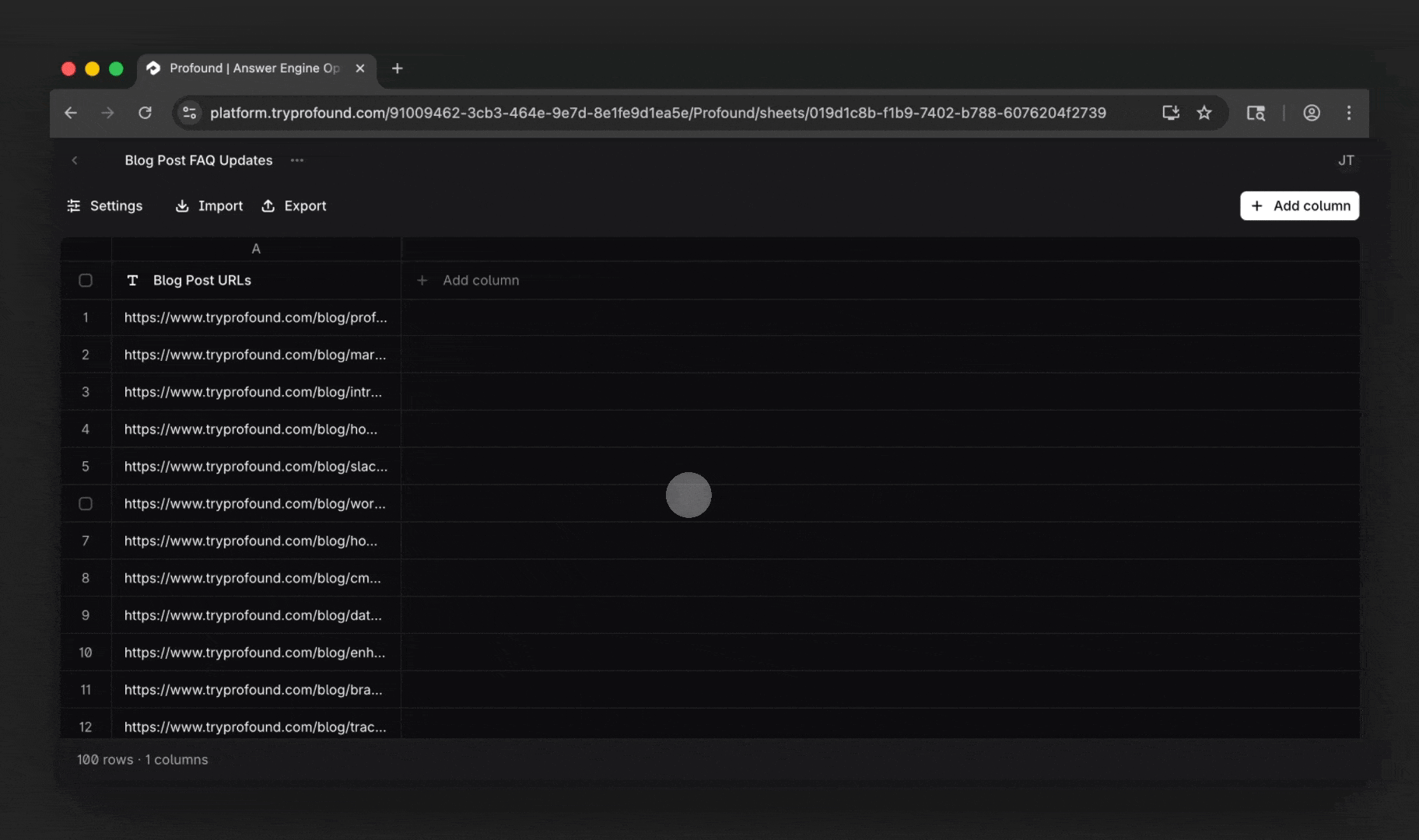The image size is (1419, 840).
Task: Click row number 12
Action: 86,727
